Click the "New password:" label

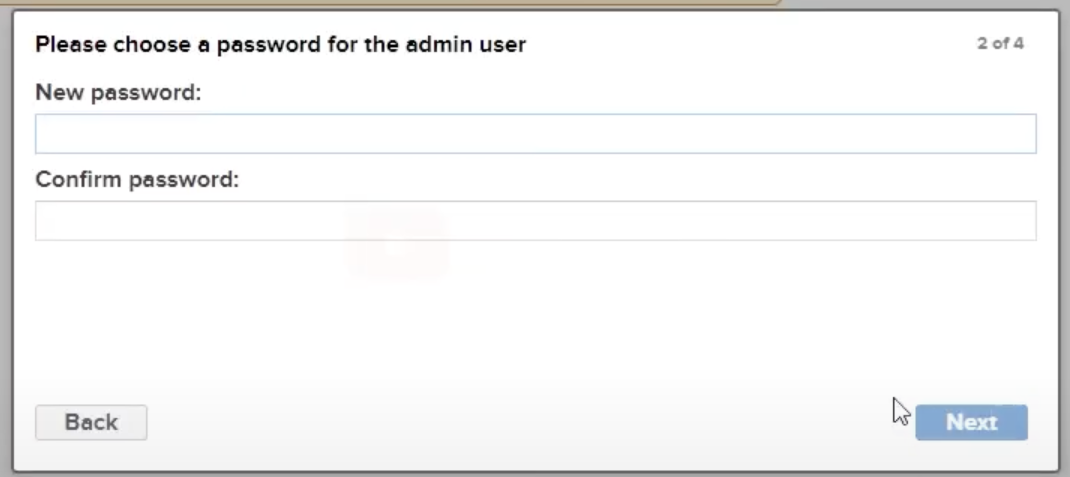[119, 93]
